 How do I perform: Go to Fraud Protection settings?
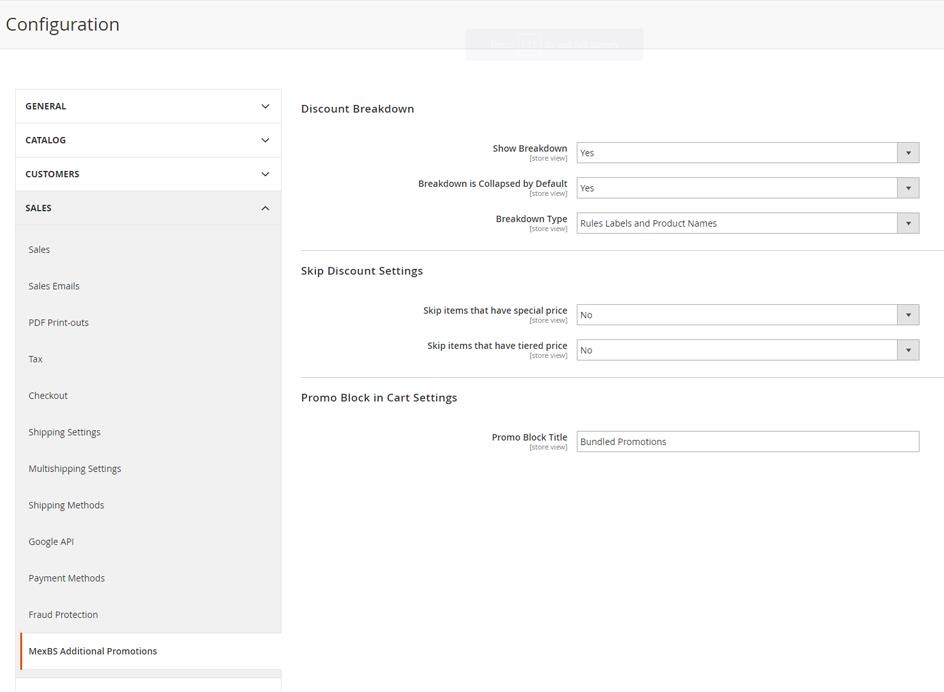[63, 615]
